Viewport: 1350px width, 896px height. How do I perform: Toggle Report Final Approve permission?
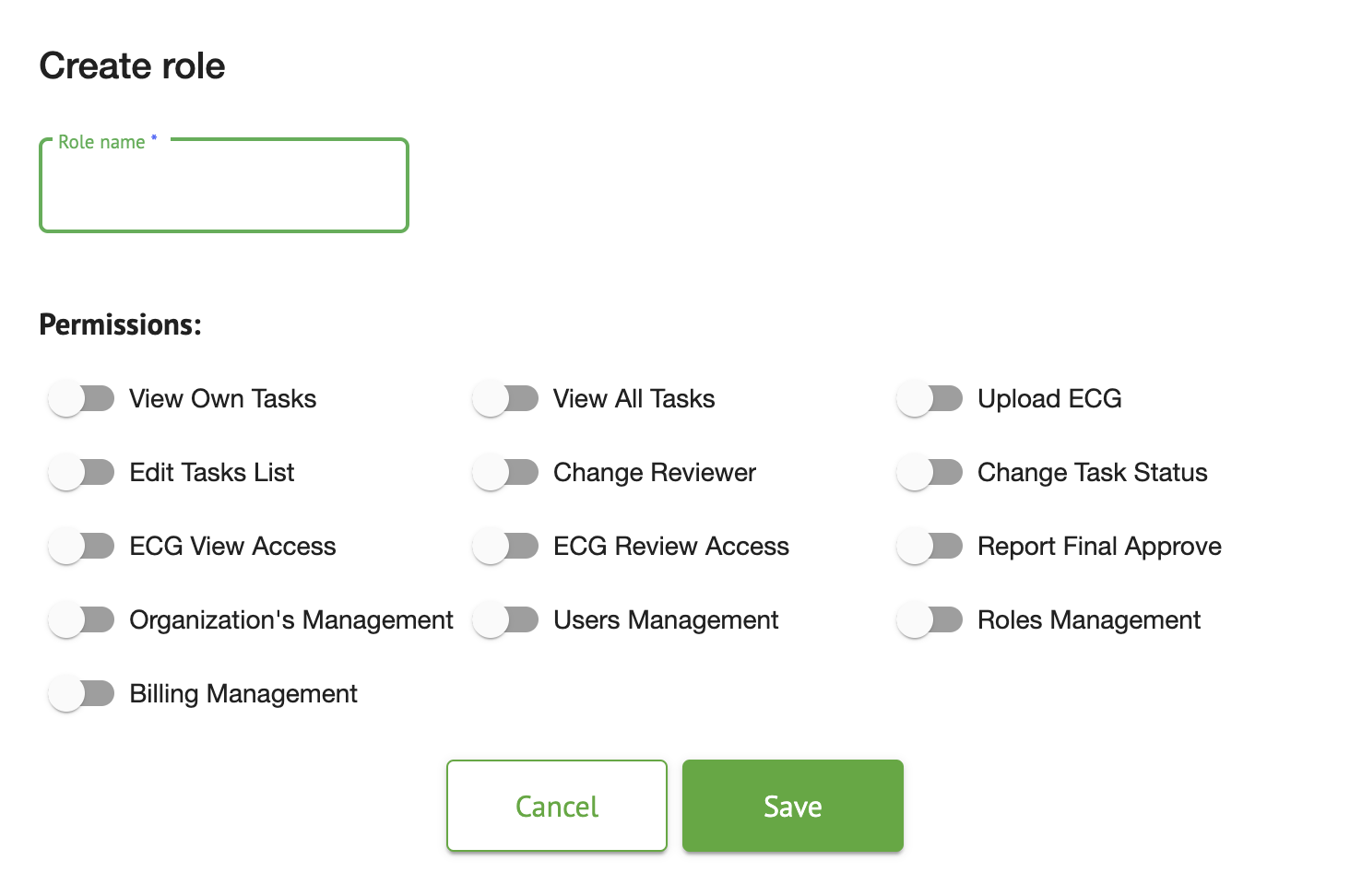coord(930,547)
